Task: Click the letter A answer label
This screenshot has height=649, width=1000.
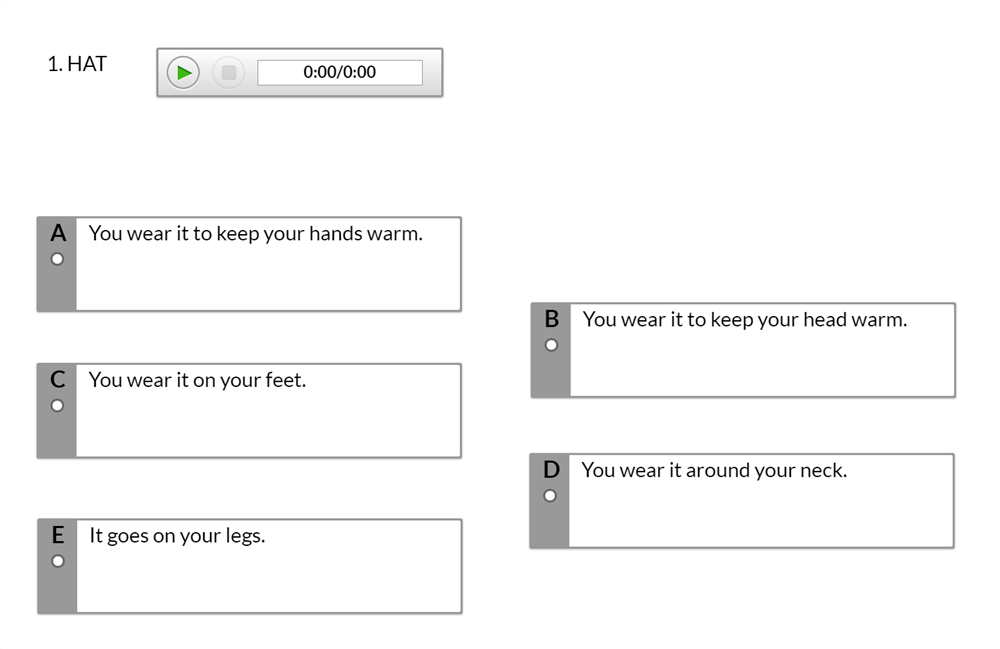Action: click(58, 233)
